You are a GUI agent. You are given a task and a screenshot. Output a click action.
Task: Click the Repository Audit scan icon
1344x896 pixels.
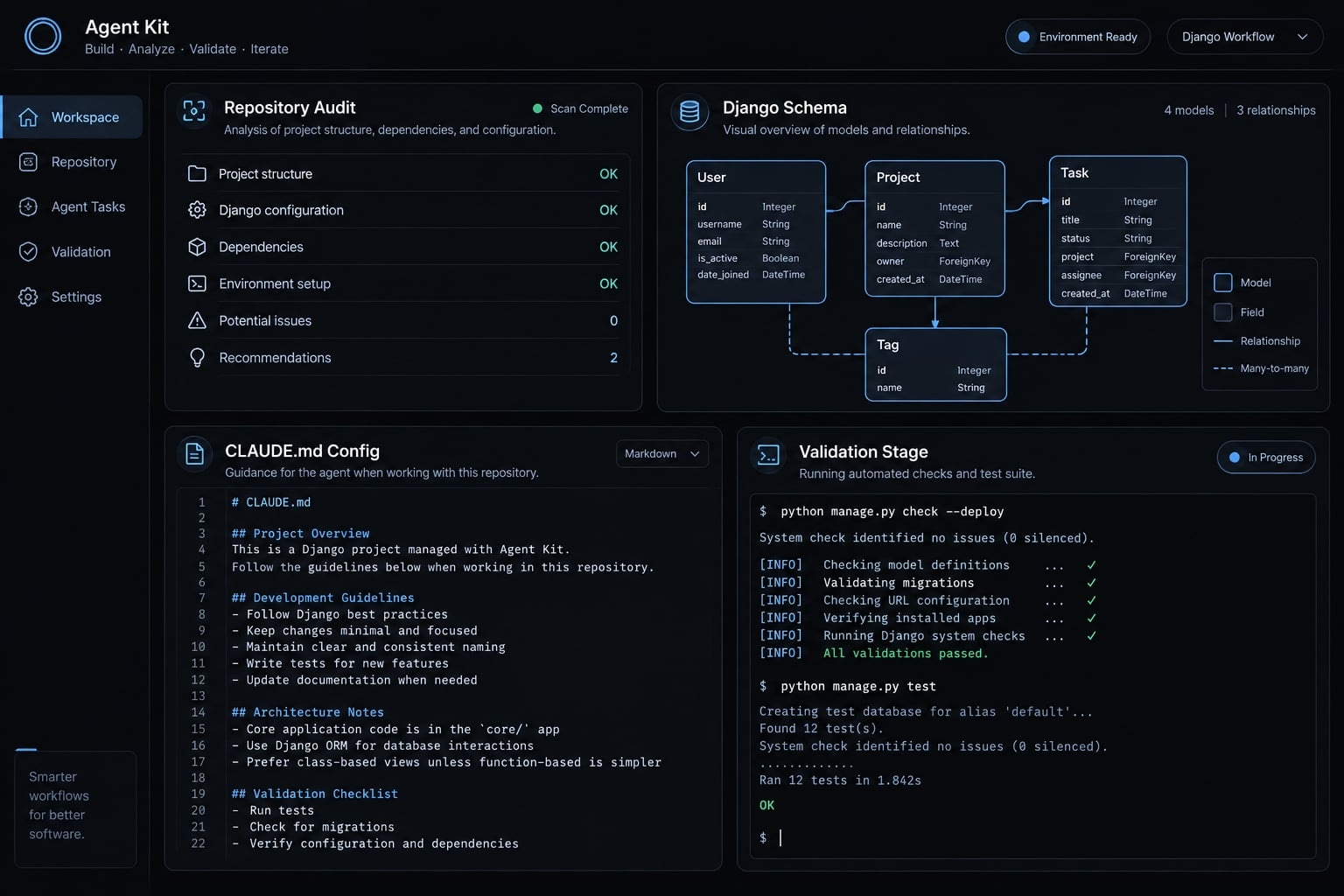click(193, 111)
